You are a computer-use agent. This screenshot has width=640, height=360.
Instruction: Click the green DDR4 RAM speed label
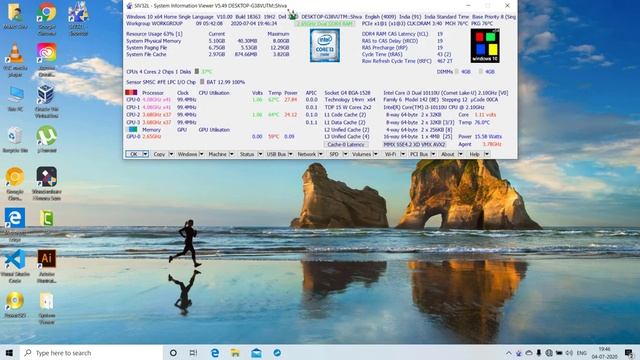(x=325, y=24)
